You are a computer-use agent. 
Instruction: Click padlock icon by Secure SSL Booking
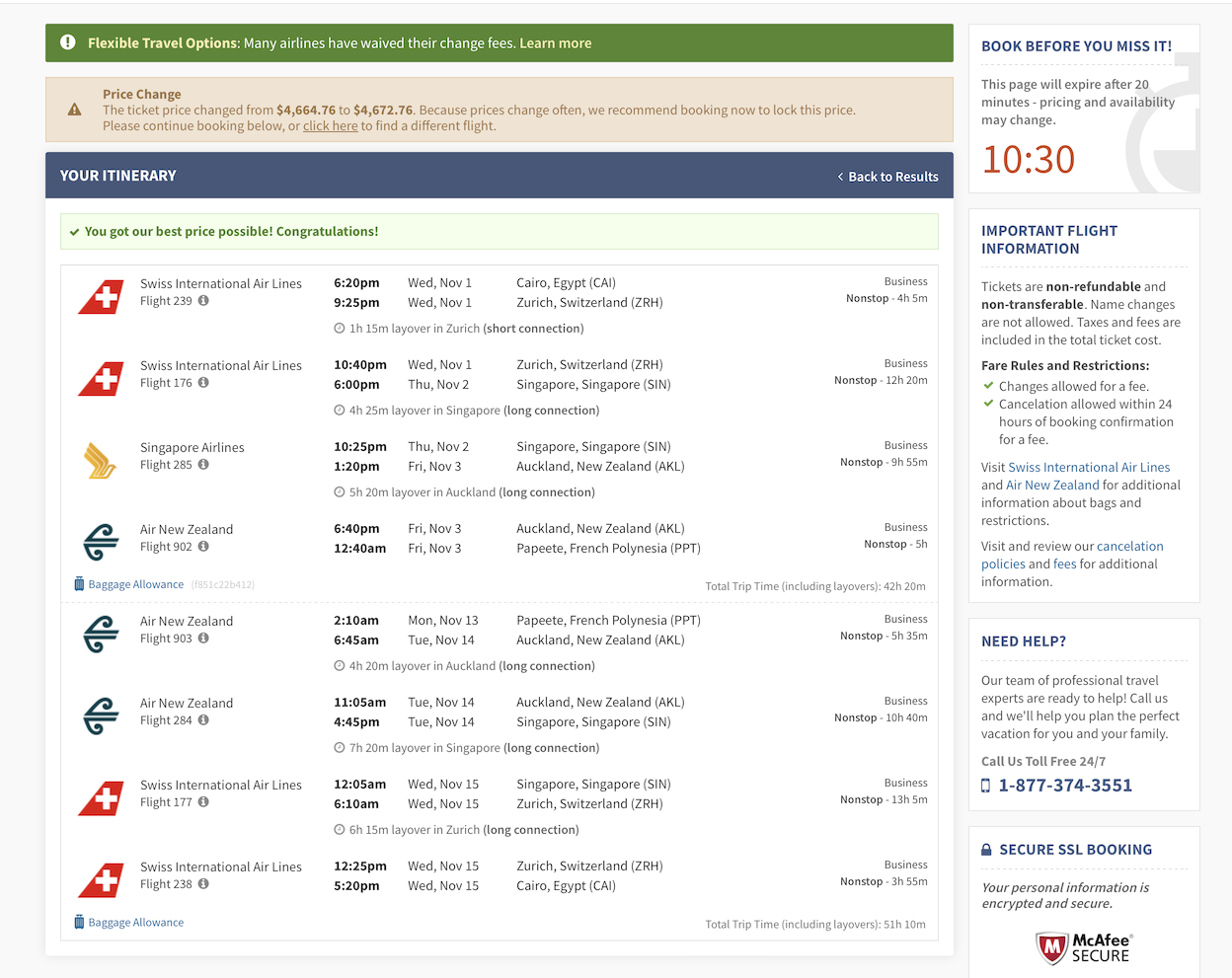tap(986, 850)
